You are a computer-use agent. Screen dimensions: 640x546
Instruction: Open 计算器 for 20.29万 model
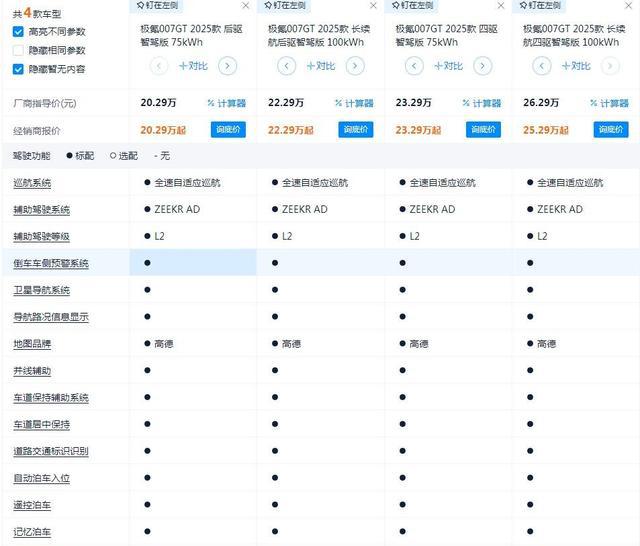tap(227, 104)
